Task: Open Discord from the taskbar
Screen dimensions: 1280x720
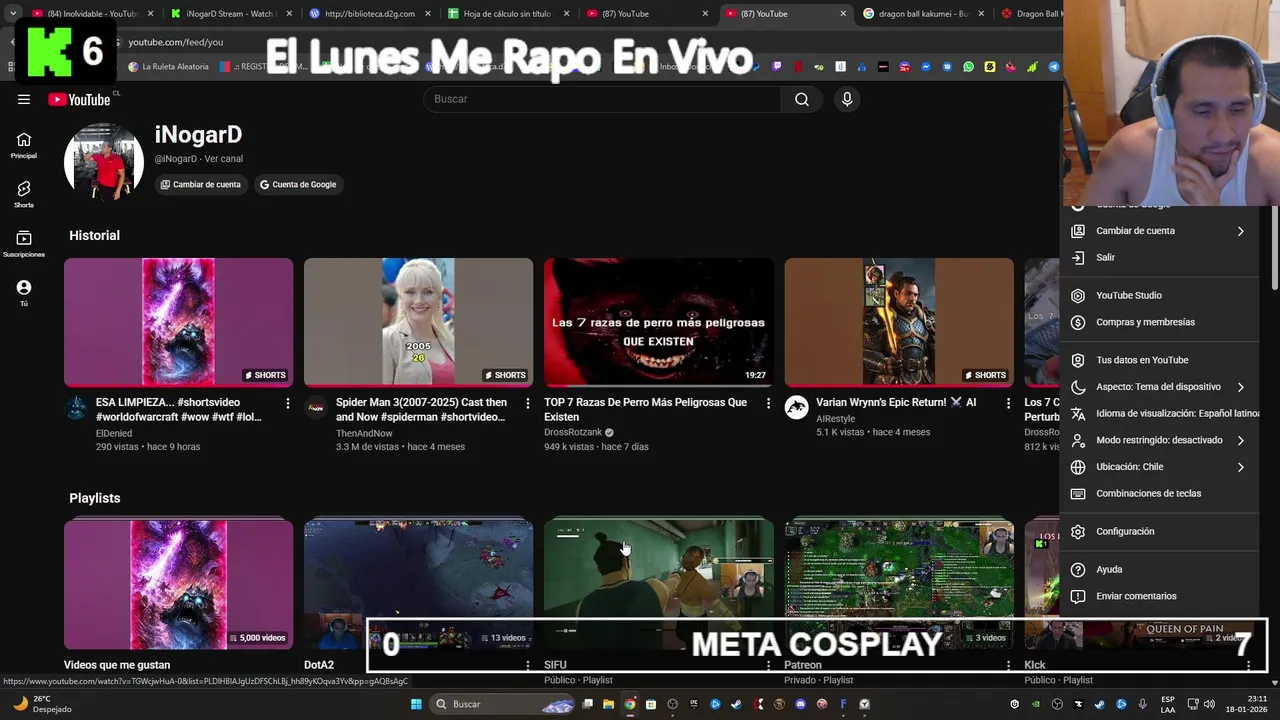Action: (800, 704)
